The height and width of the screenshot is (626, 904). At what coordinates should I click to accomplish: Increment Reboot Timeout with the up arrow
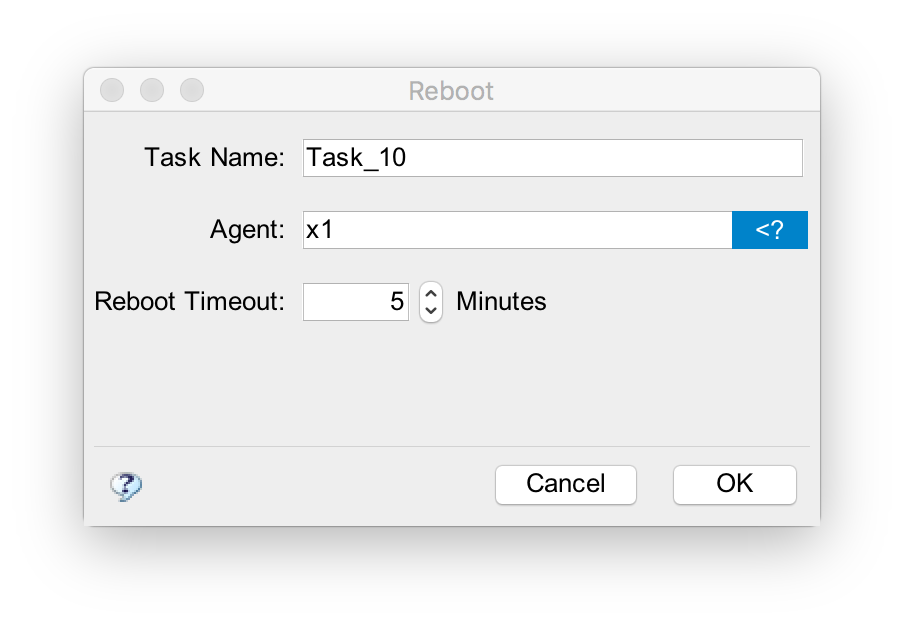tap(430, 294)
